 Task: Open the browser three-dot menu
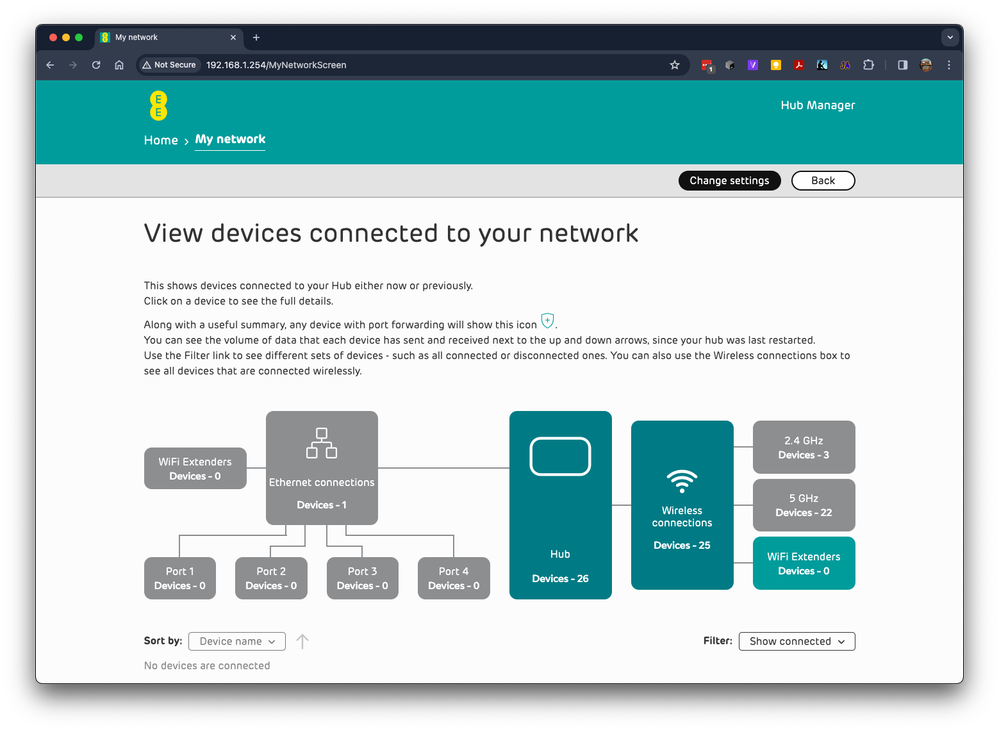tap(949, 65)
